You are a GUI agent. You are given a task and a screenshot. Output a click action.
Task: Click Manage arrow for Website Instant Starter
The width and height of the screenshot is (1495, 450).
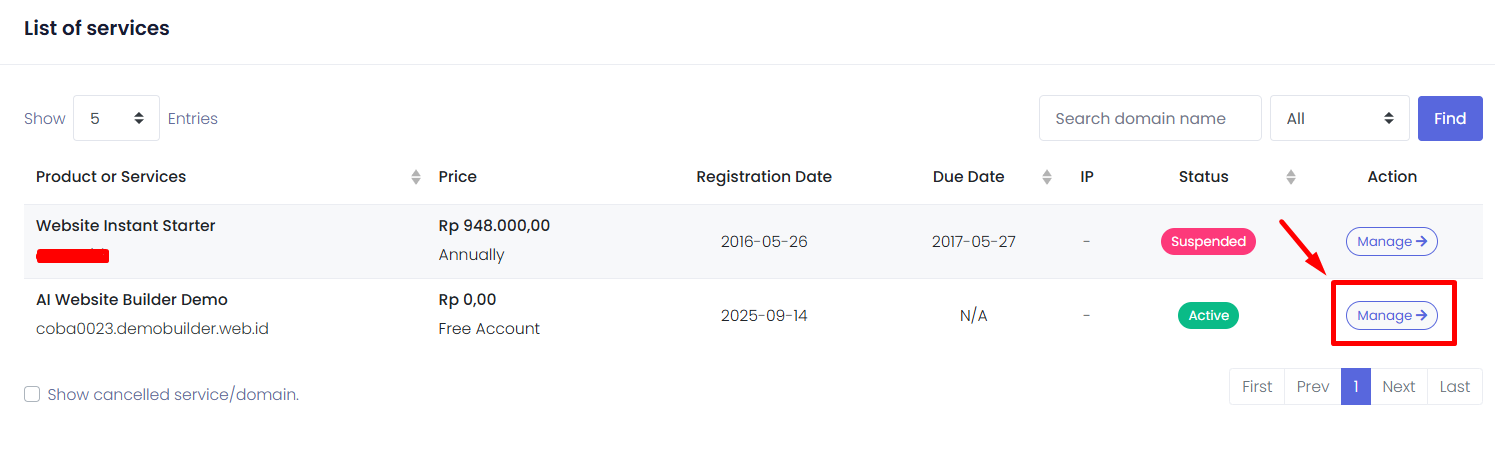[1391, 241]
